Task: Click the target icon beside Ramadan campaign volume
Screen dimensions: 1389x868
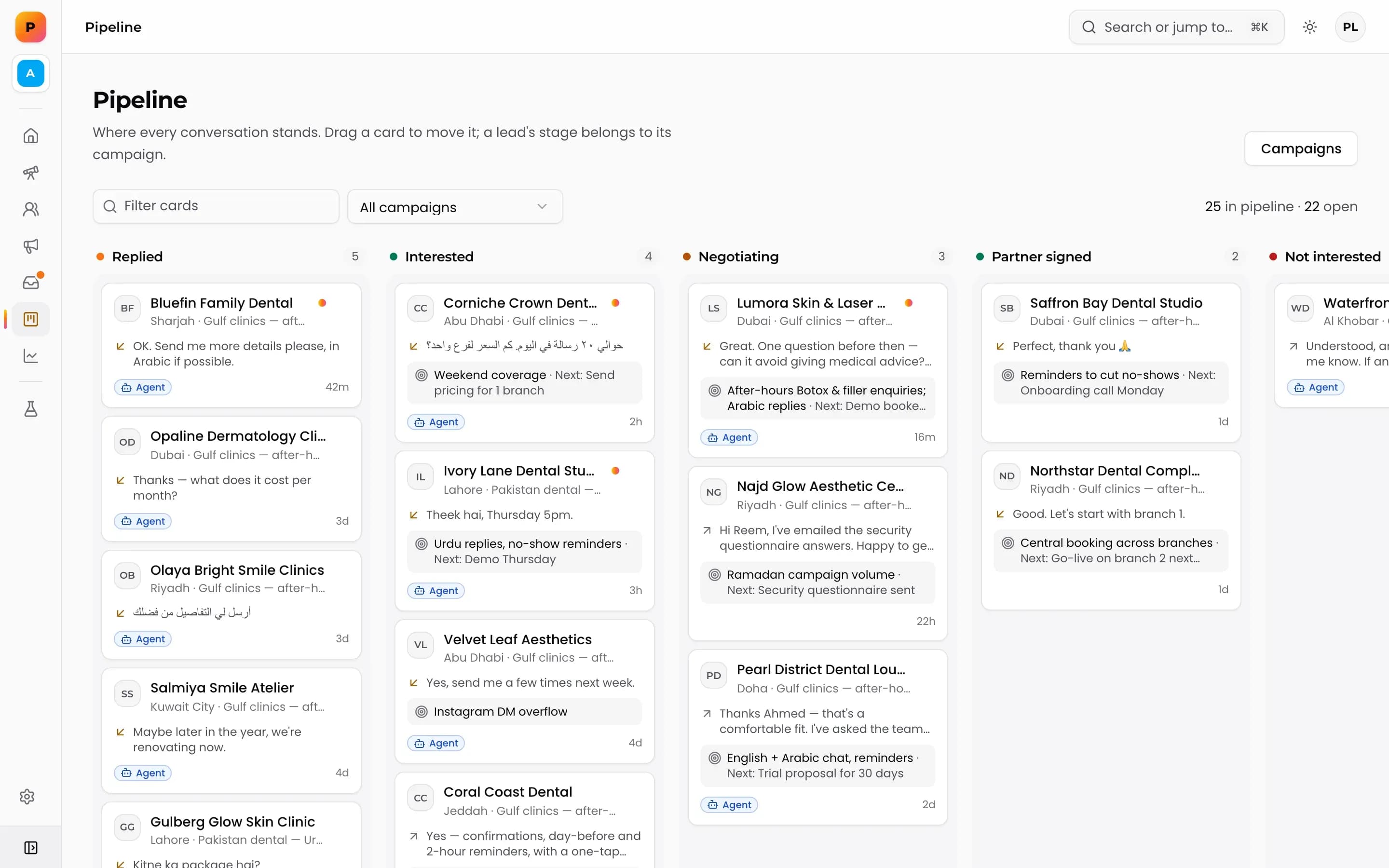Action: pos(715,575)
